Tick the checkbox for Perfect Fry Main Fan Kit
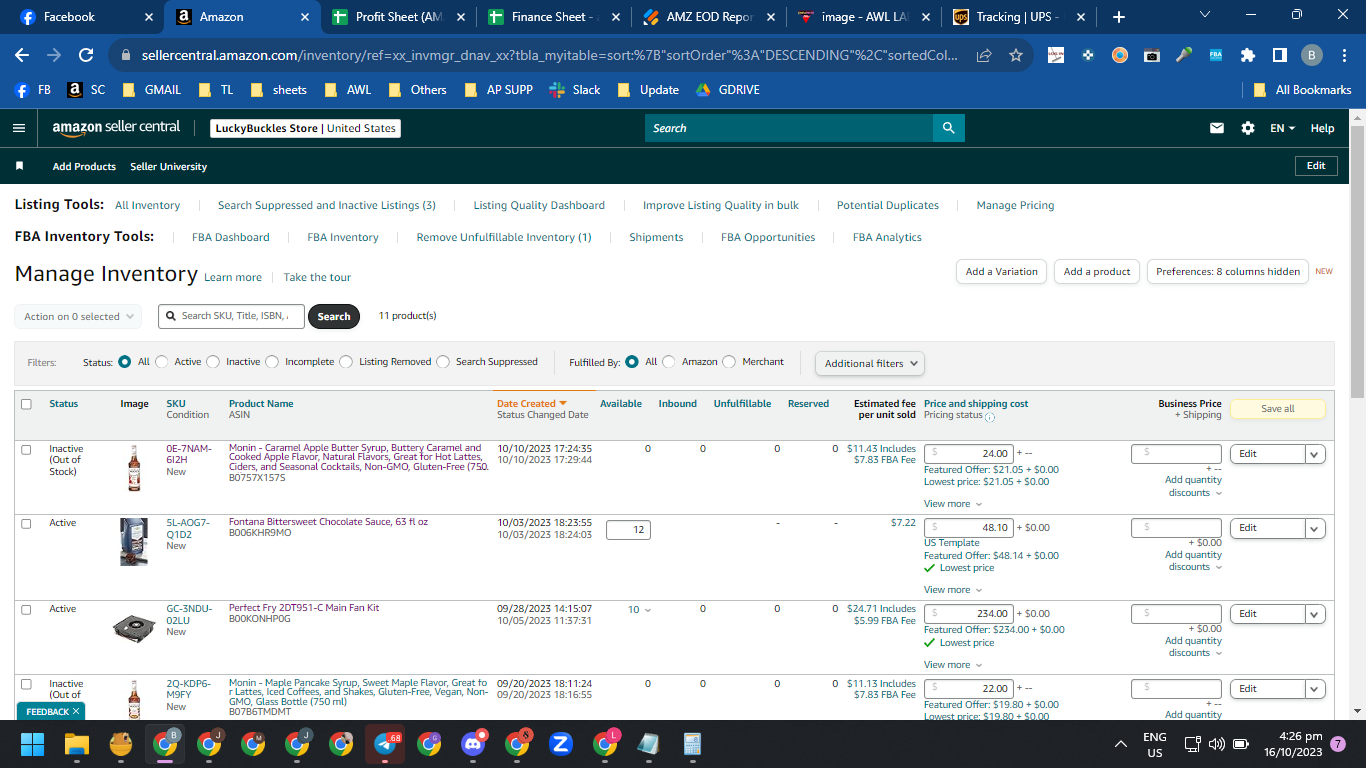 tap(27, 609)
